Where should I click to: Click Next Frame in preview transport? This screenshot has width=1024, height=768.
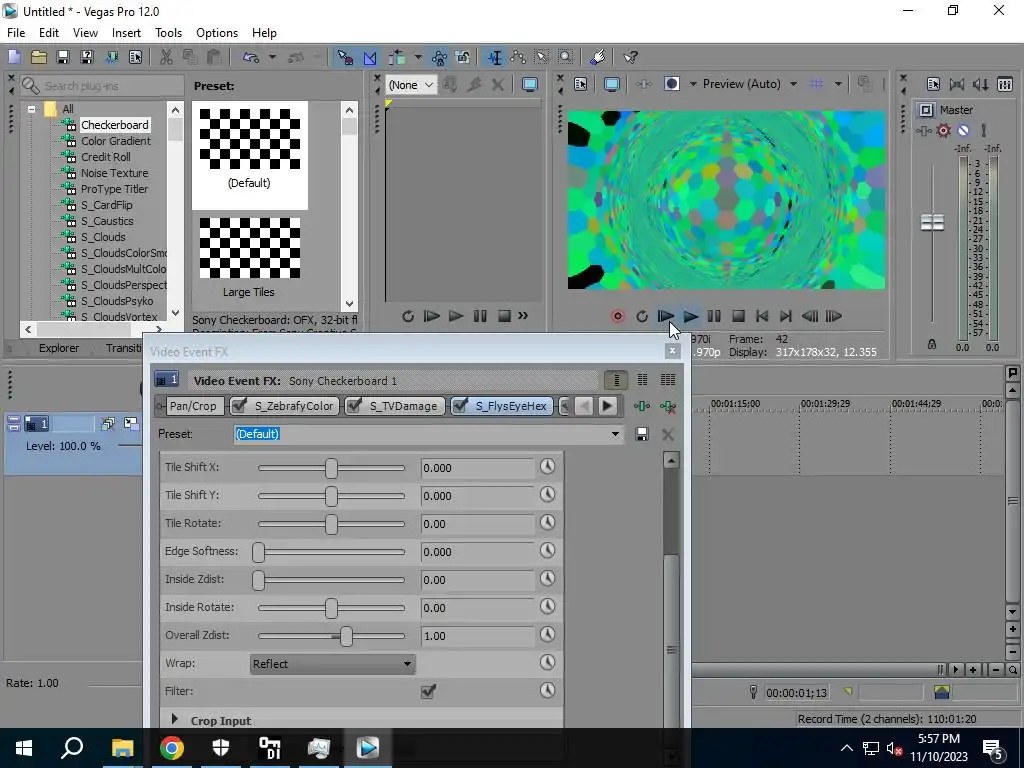point(833,317)
